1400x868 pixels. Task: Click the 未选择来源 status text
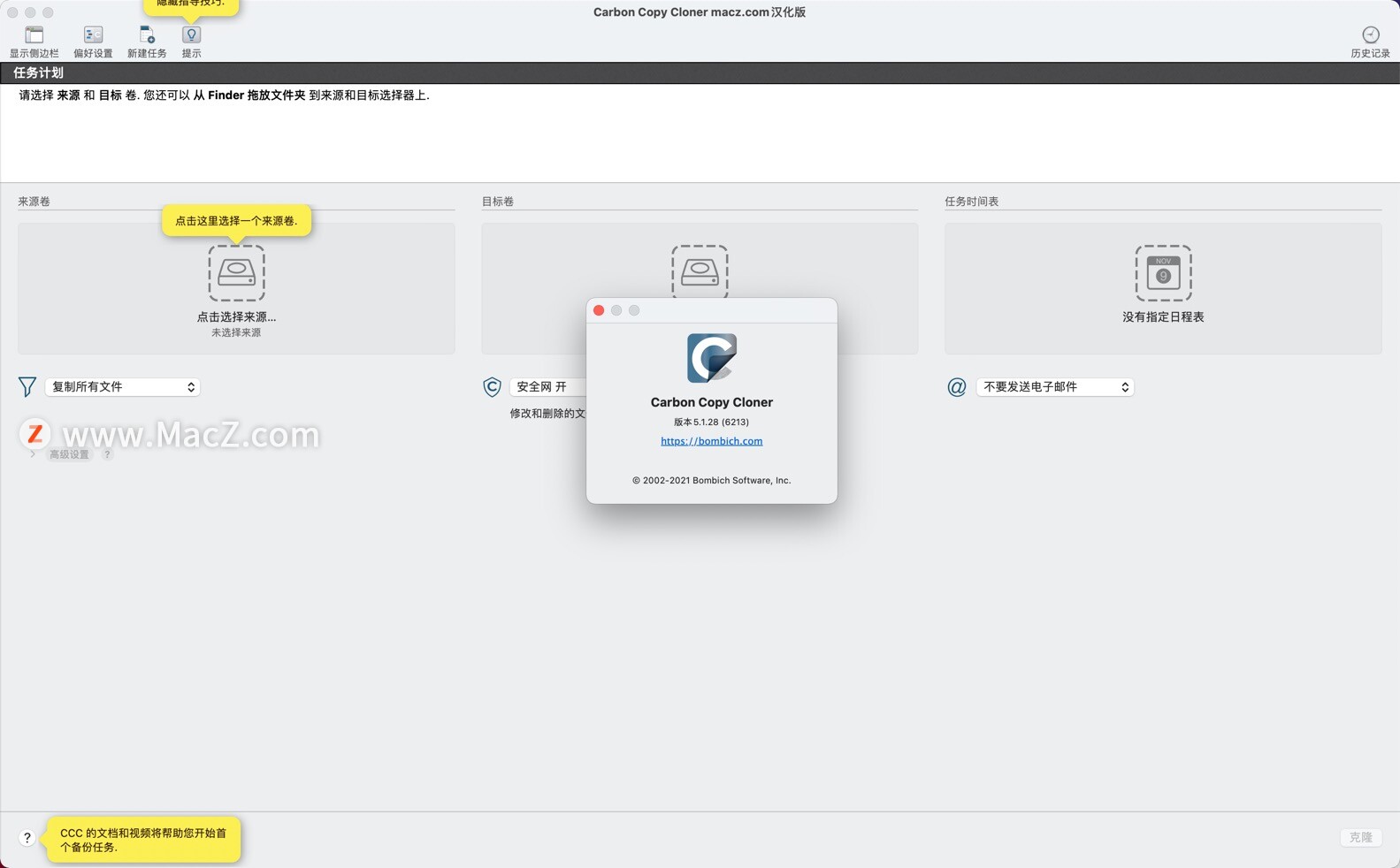[x=236, y=333]
